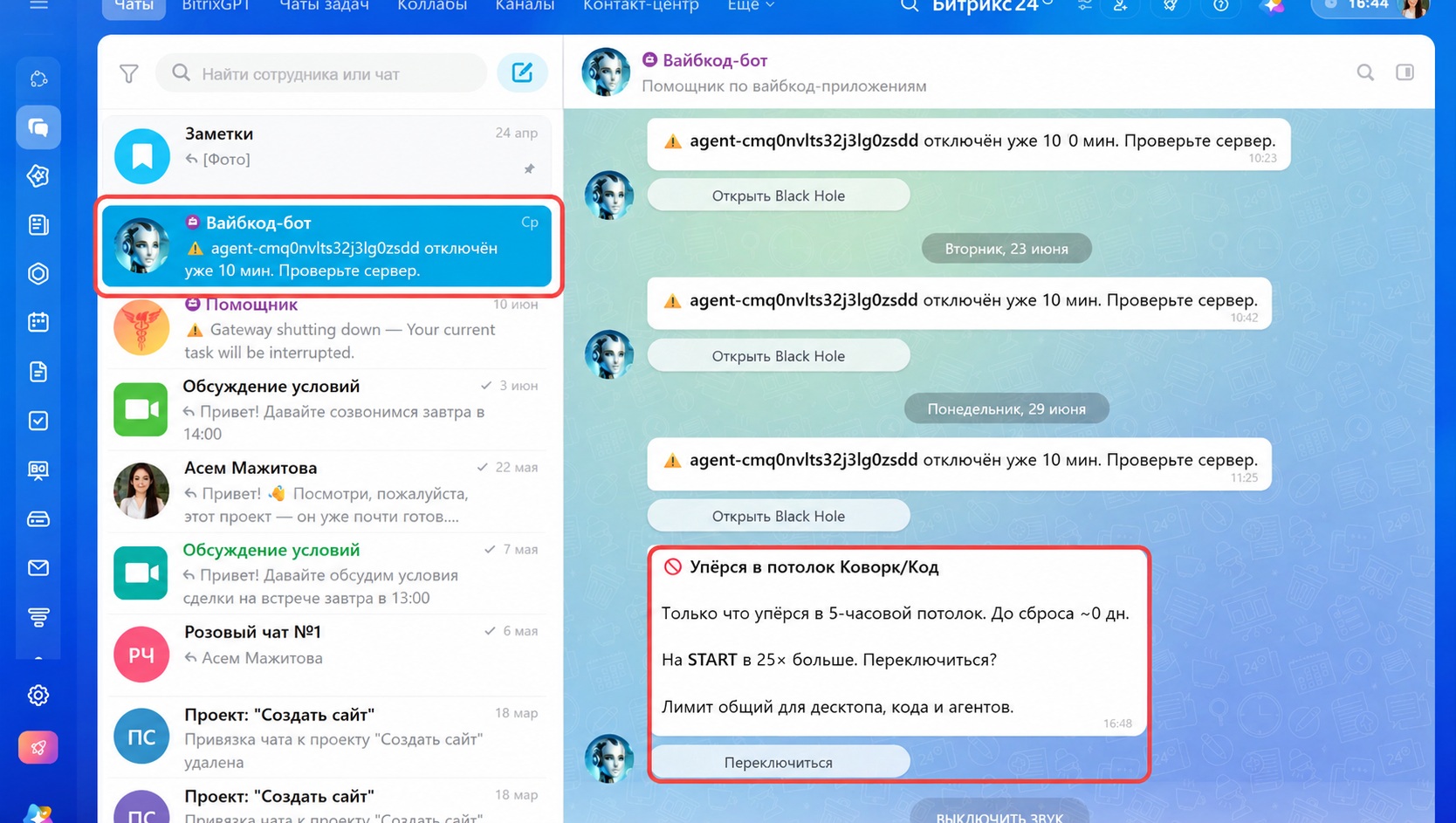
Task: Open the Розовый чат №1 conversation
Action: 328,655
